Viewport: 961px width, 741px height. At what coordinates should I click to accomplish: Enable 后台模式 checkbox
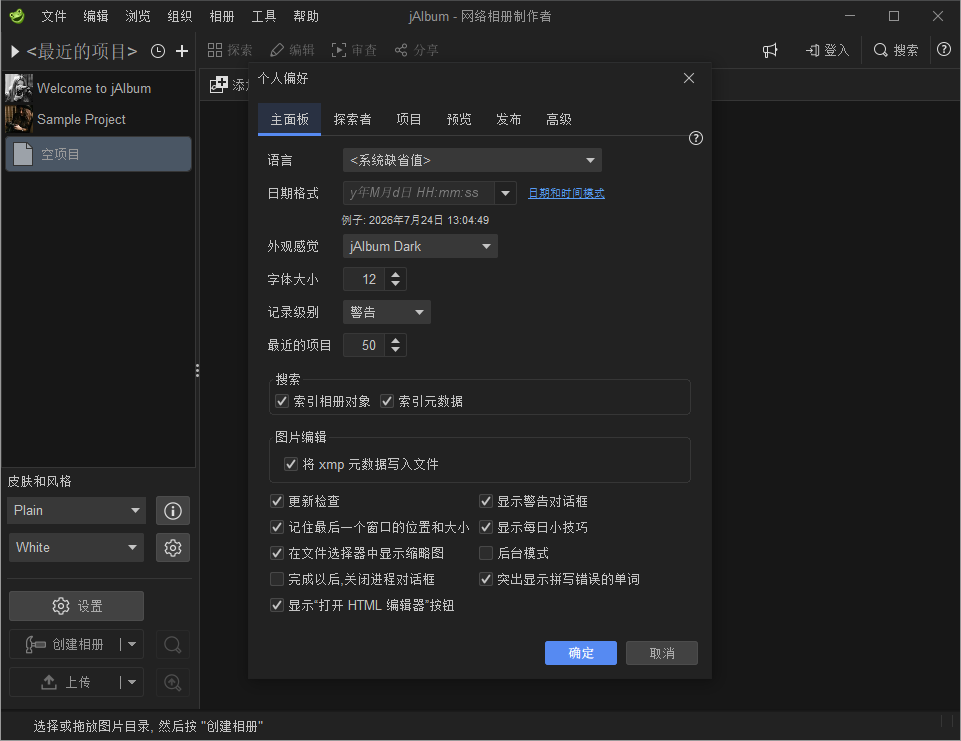(486, 553)
